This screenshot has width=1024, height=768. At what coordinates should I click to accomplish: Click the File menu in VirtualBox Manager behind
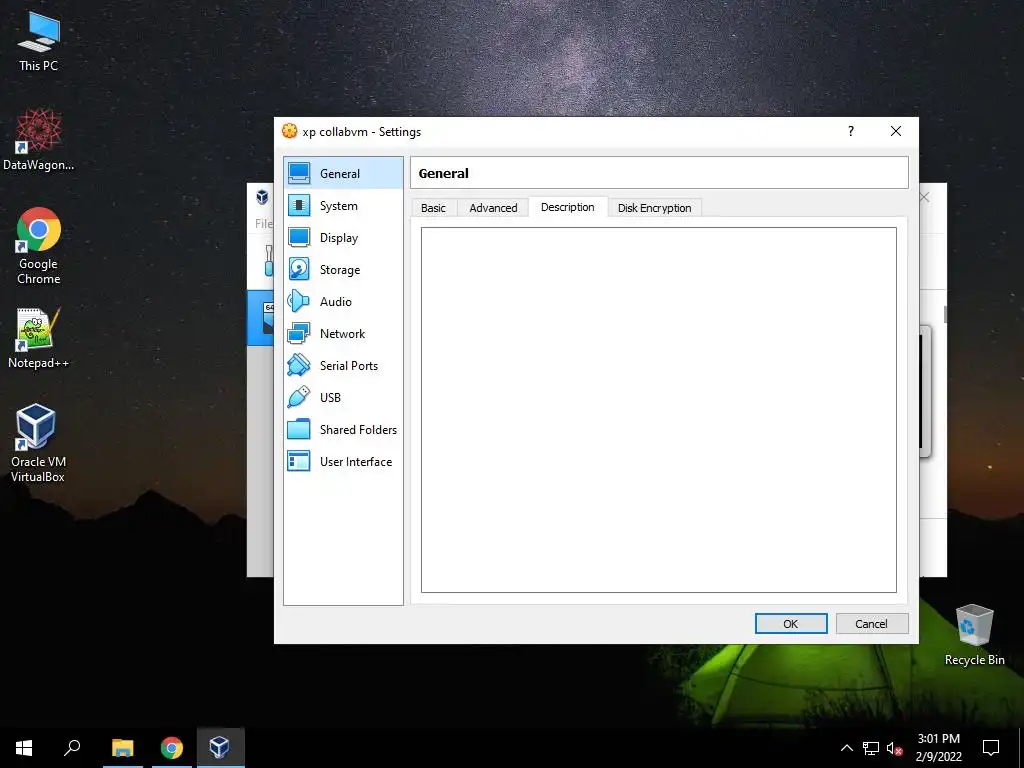[x=263, y=223]
